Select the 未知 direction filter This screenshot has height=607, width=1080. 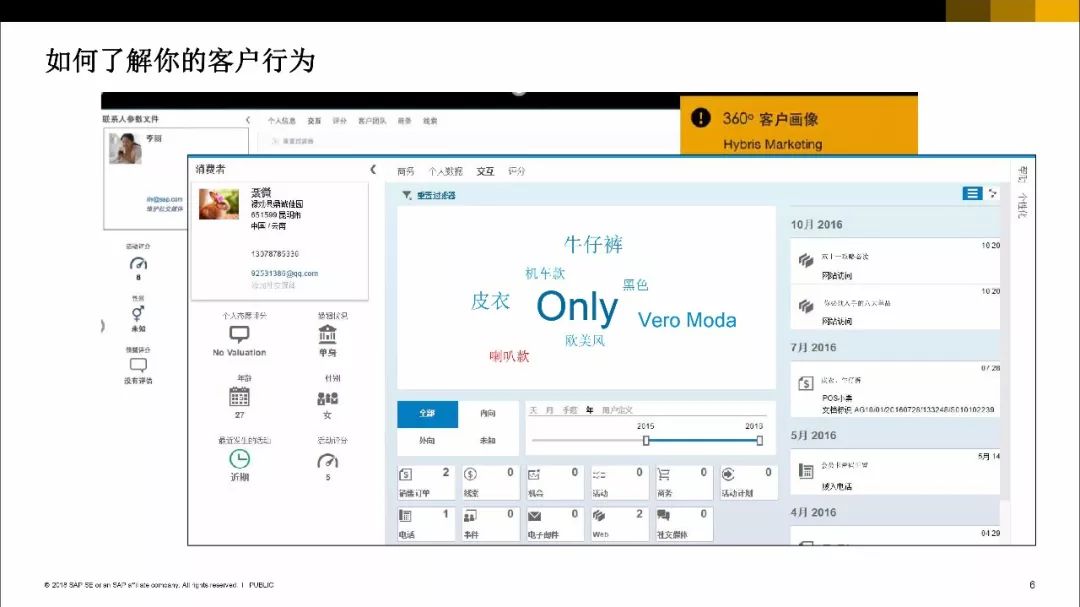pos(488,440)
